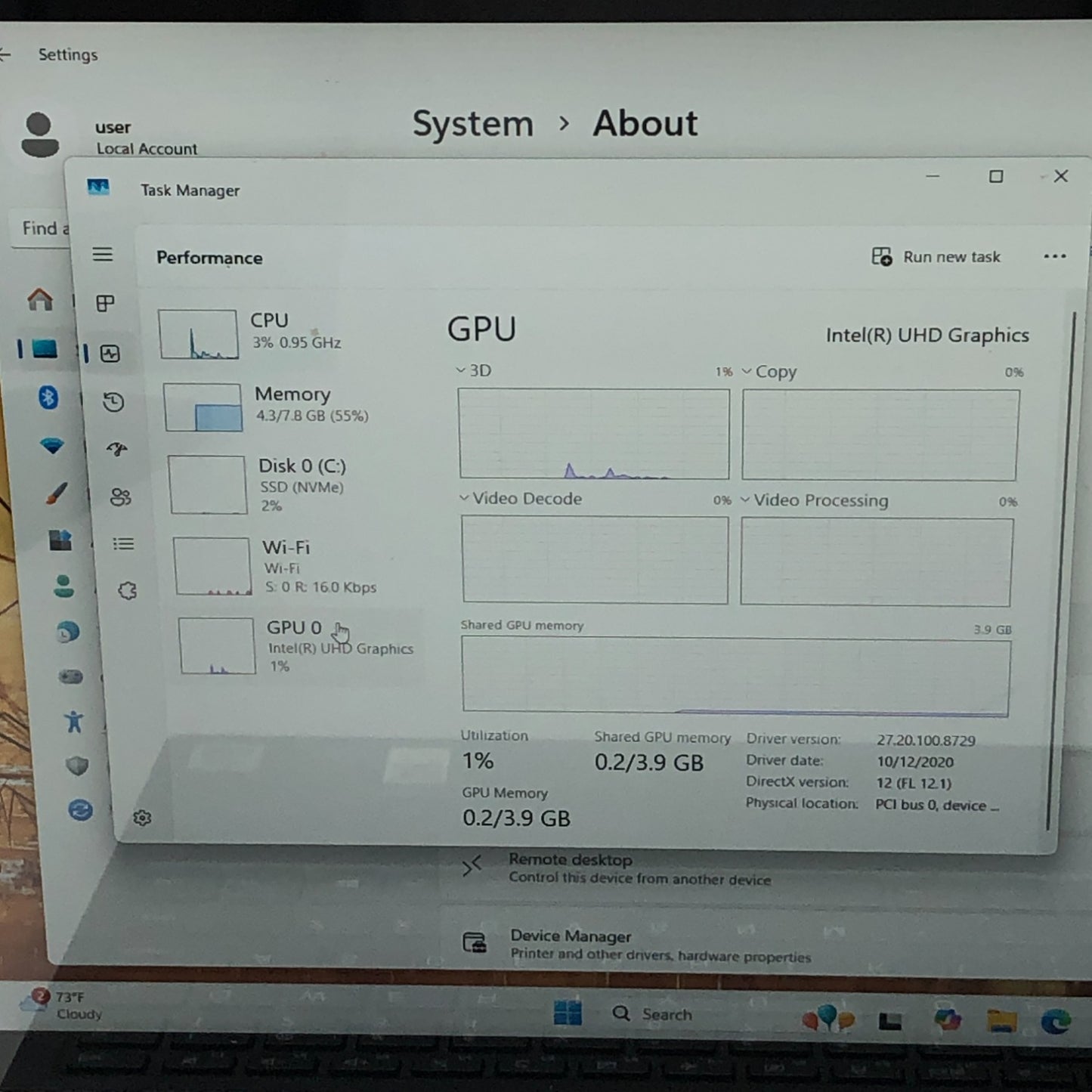Image resolution: width=1092 pixels, height=1092 pixels.
Task: Select Performance page icon in Task Manager sidebar
Action: pyautogui.click(x=110, y=354)
